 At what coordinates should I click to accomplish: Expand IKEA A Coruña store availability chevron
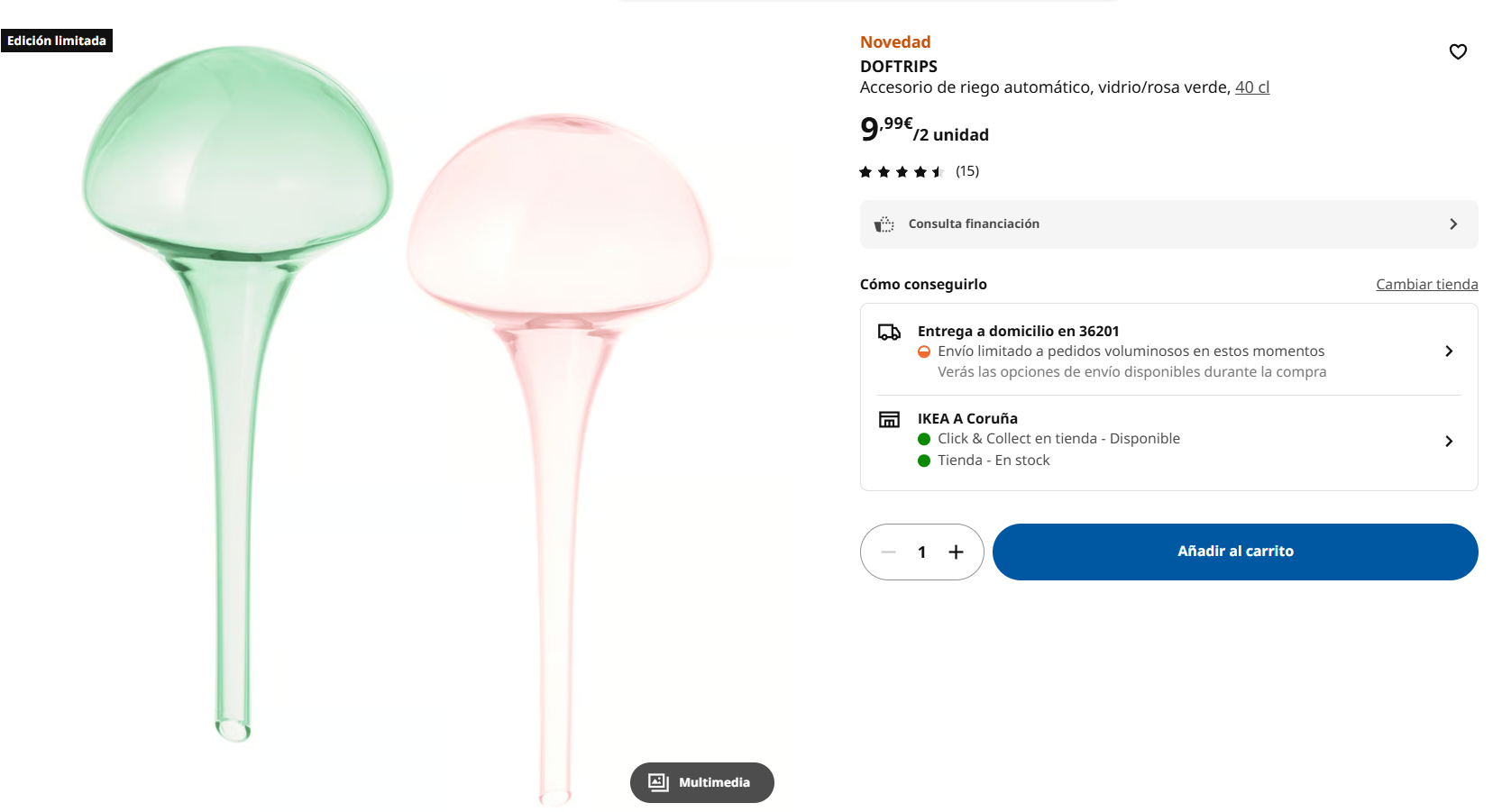click(1448, 441)
